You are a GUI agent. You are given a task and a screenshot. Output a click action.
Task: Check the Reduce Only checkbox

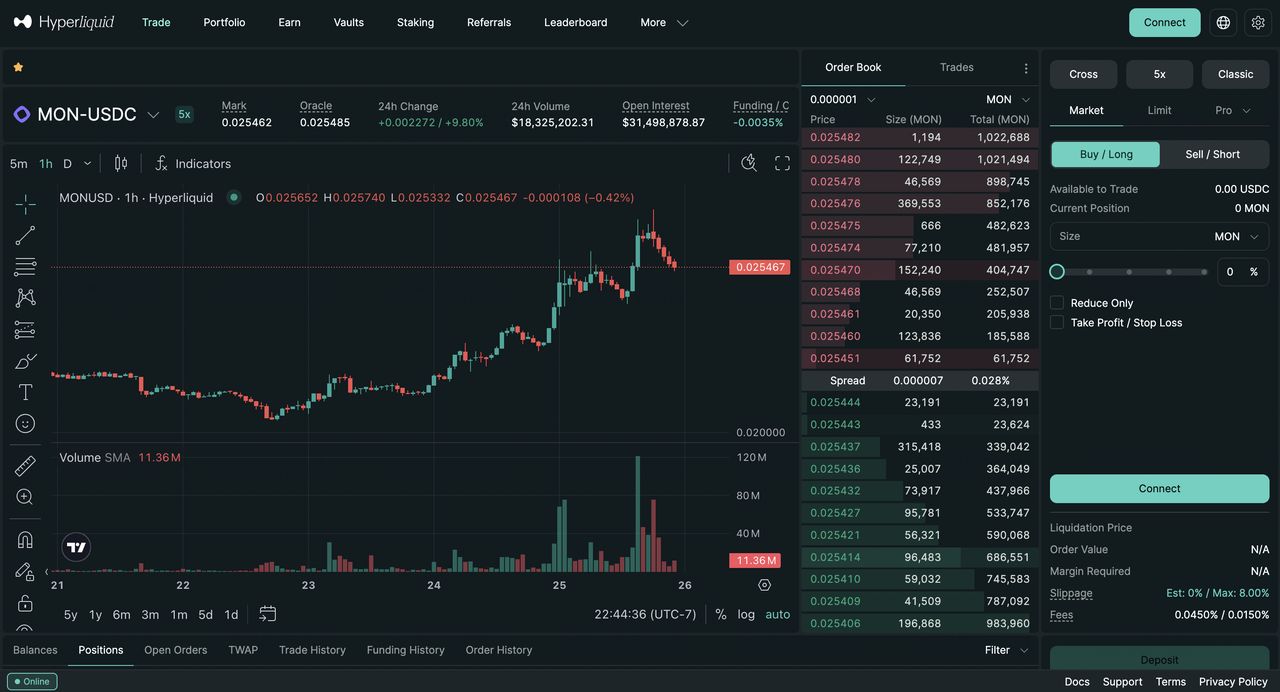click(x=1057, y=303)
